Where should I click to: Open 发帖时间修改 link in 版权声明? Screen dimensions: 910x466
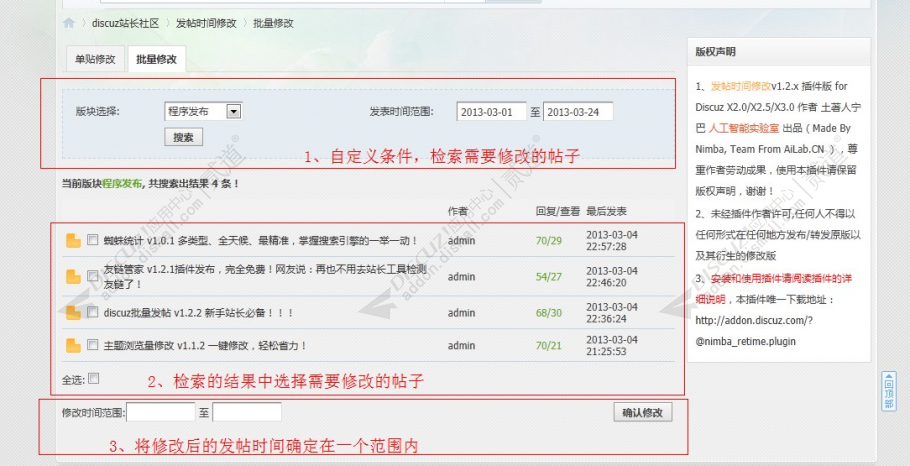click(x=741, y=86)
